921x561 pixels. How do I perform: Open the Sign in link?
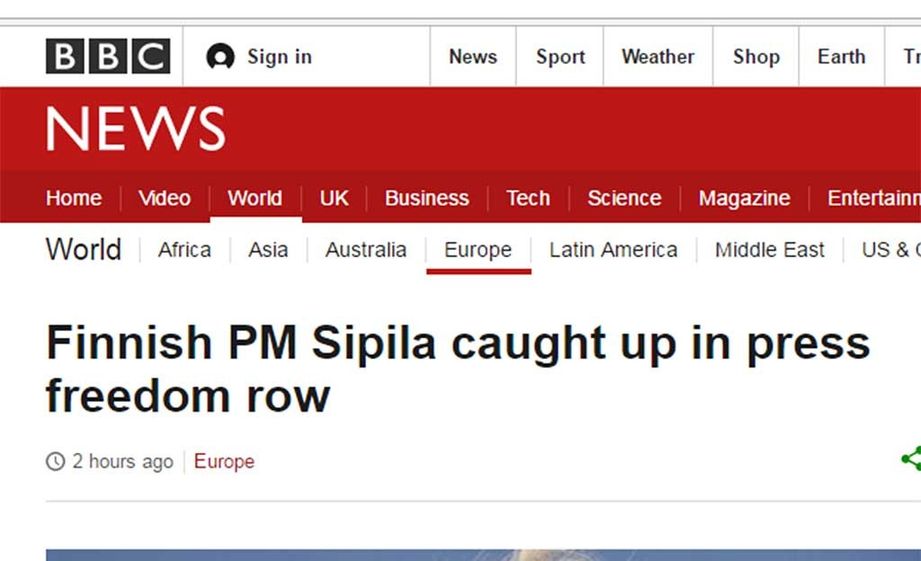(x=279, y=57)
